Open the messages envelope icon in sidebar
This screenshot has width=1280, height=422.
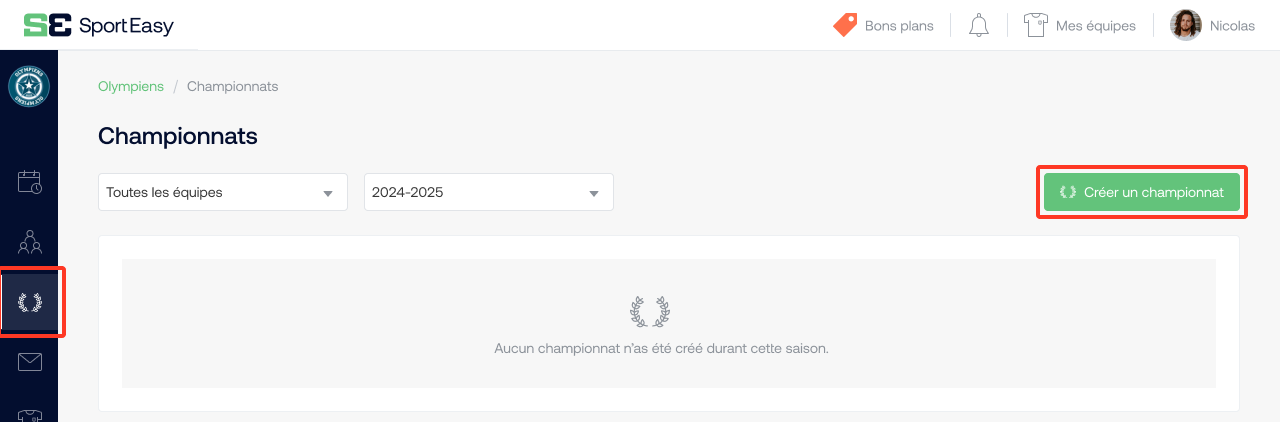29,362
